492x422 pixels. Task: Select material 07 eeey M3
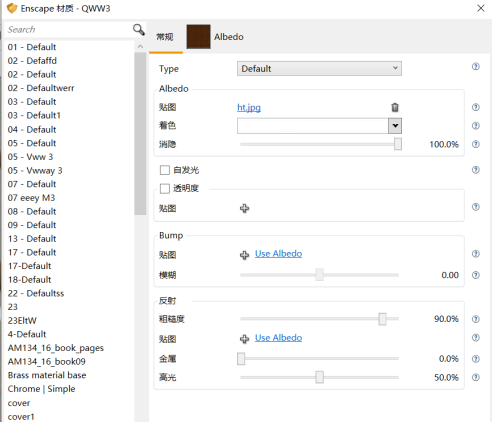pyautogui.click(x=31, y=198)
